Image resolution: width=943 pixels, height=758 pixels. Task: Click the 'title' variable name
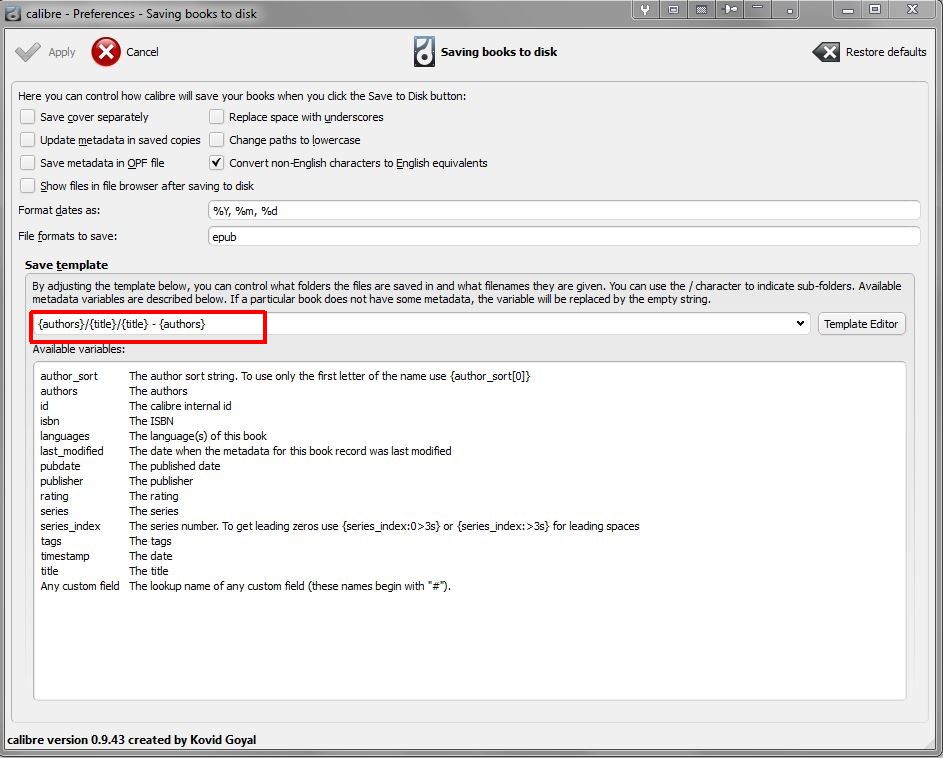(49, 572)
